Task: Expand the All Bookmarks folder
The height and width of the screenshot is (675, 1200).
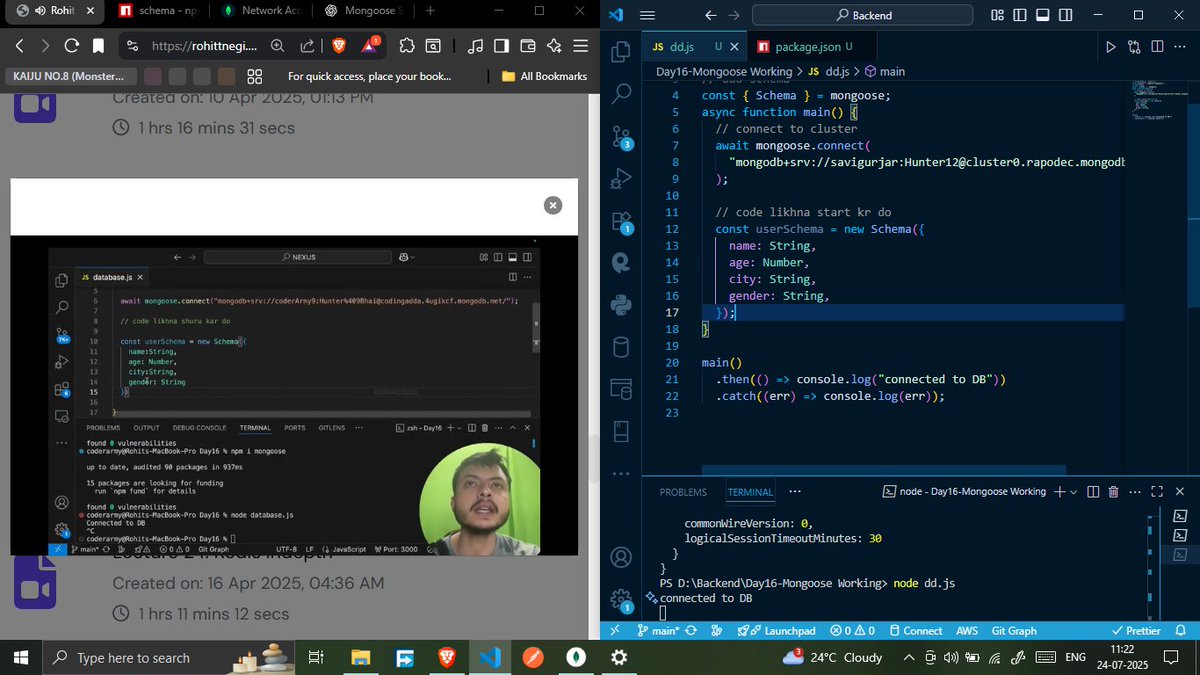Action: tap(544, 76)
